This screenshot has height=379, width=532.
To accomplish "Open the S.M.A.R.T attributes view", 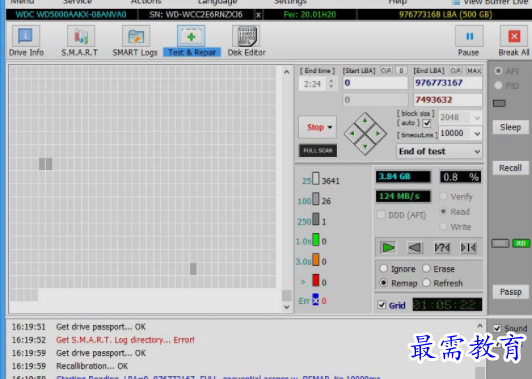I will (x=80, y=41).
